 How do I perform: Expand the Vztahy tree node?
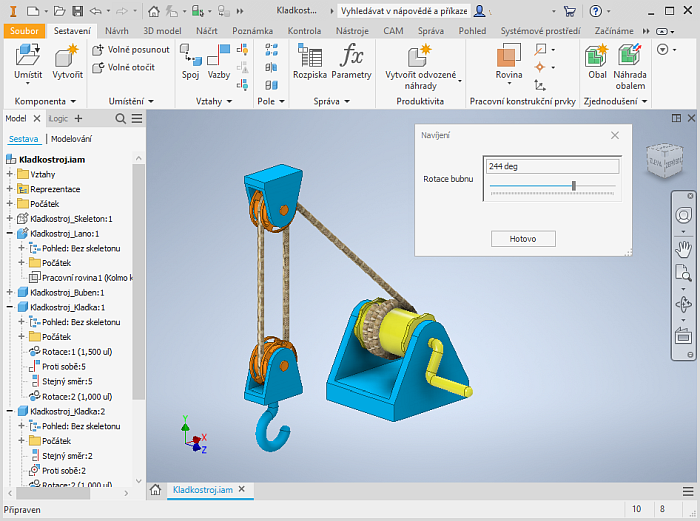pyautogui.click(x=10, y=174)
